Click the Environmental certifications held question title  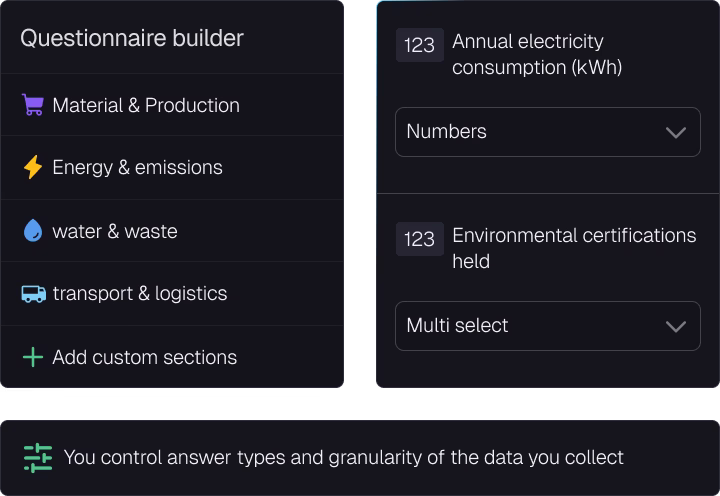[574, 248]
